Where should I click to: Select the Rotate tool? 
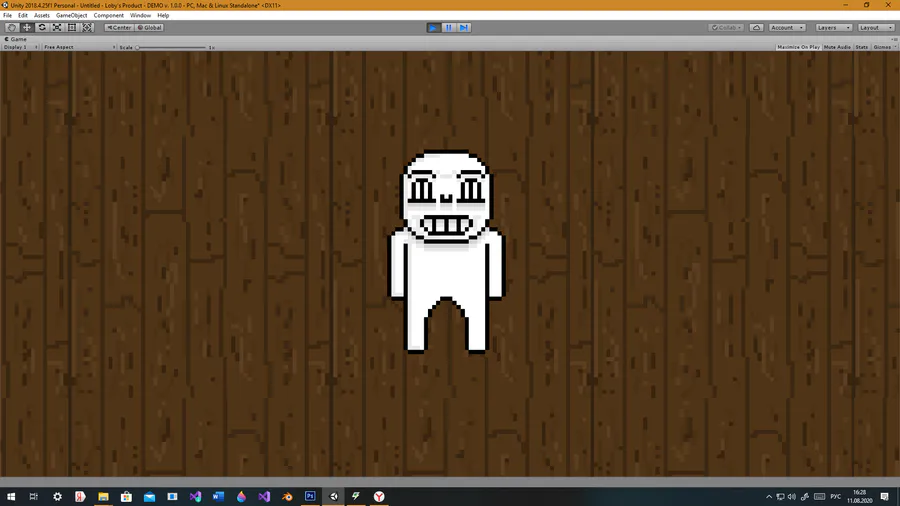coord(42,28)
